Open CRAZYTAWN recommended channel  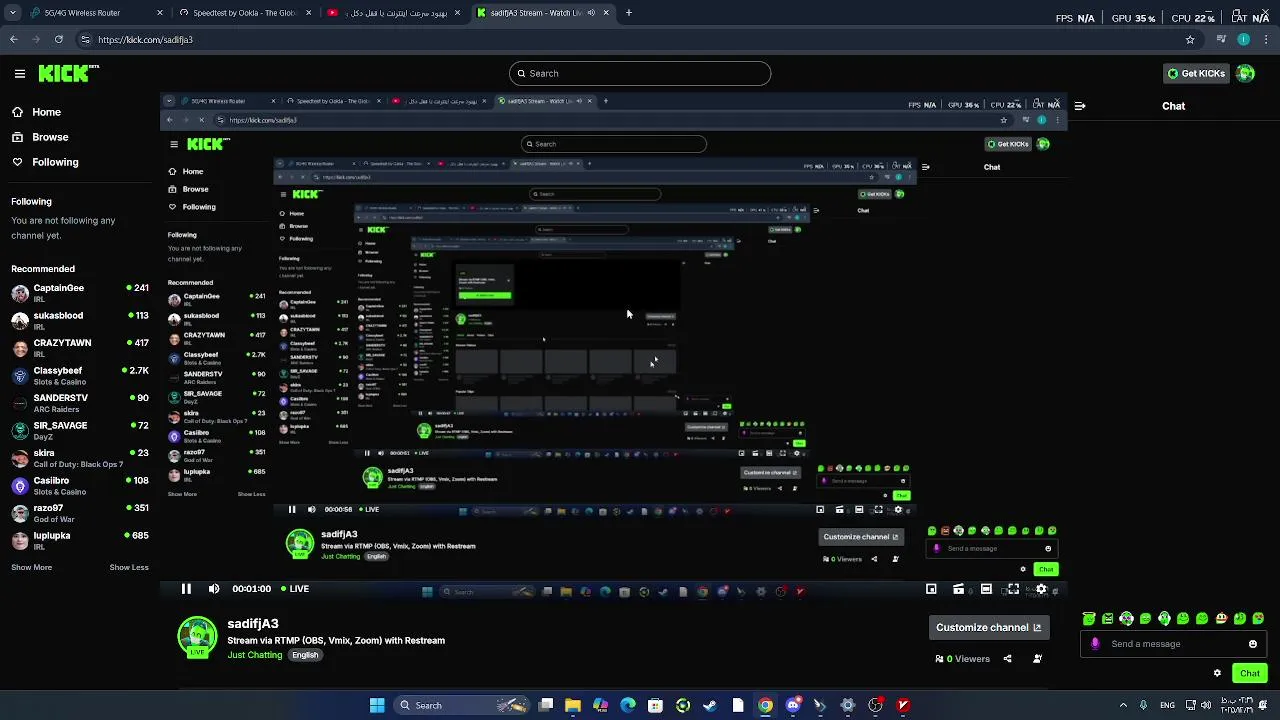[80, 347]
